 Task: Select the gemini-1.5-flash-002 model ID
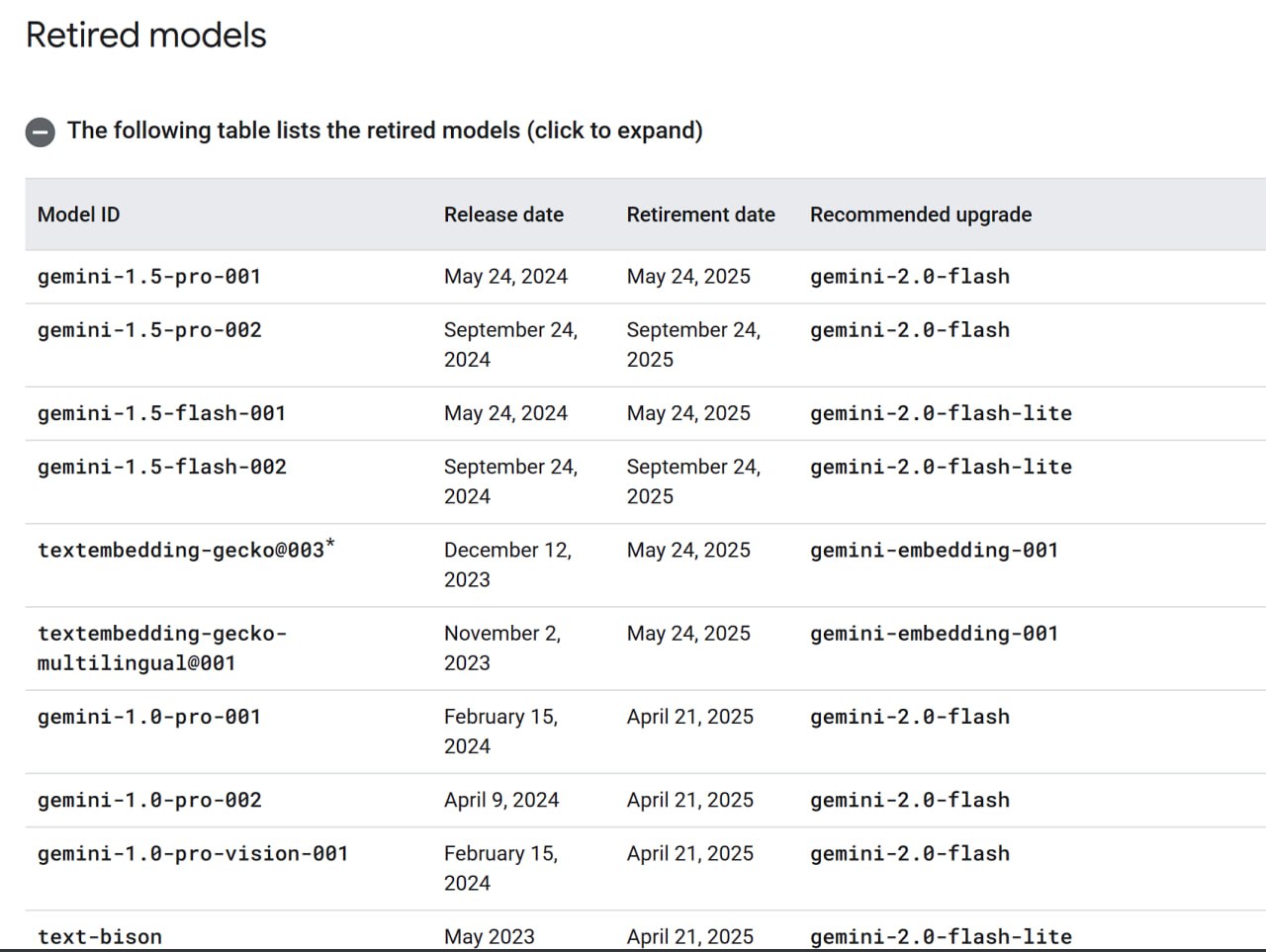(x=161, y=467)
